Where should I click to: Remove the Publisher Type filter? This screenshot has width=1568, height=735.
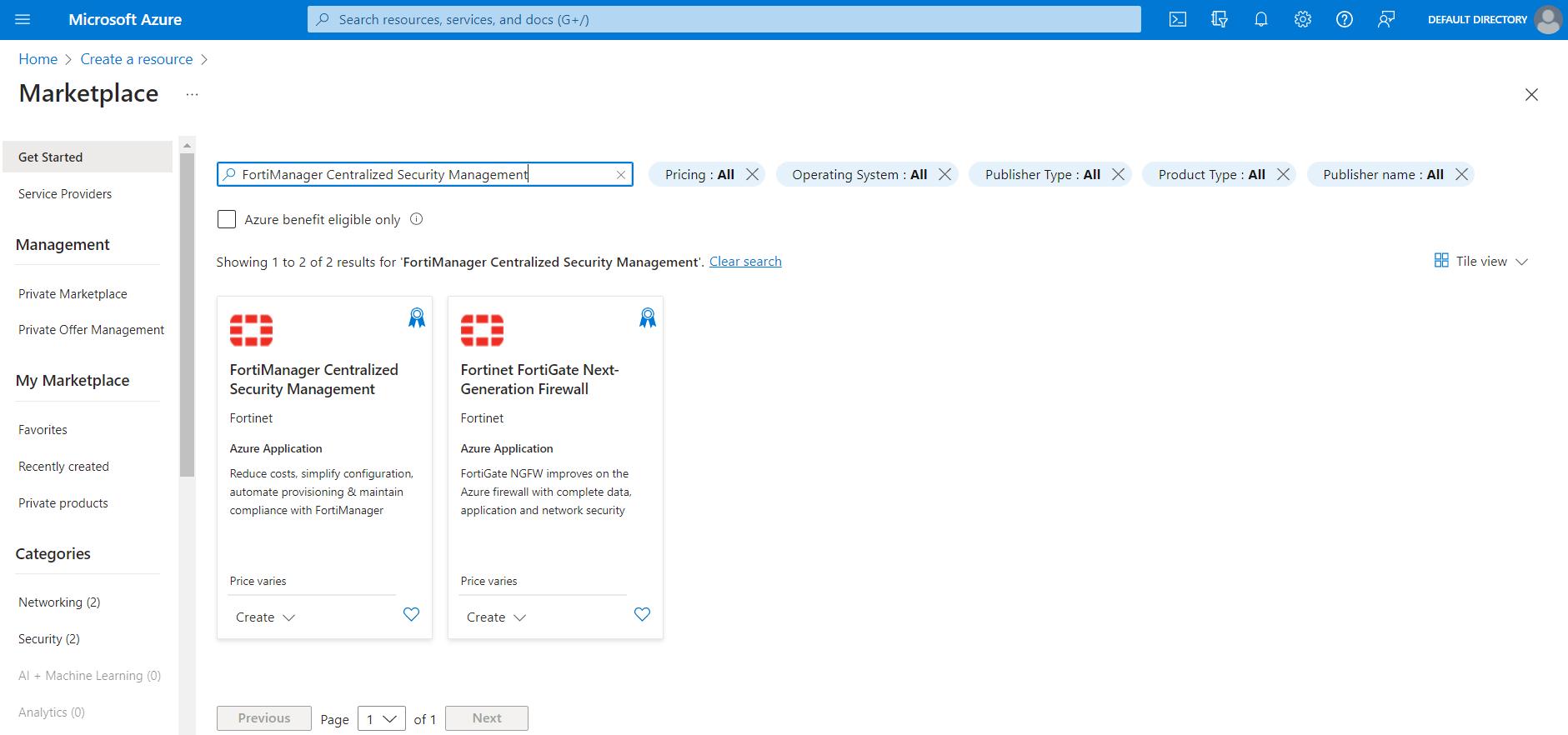(x=1119, y=174)
